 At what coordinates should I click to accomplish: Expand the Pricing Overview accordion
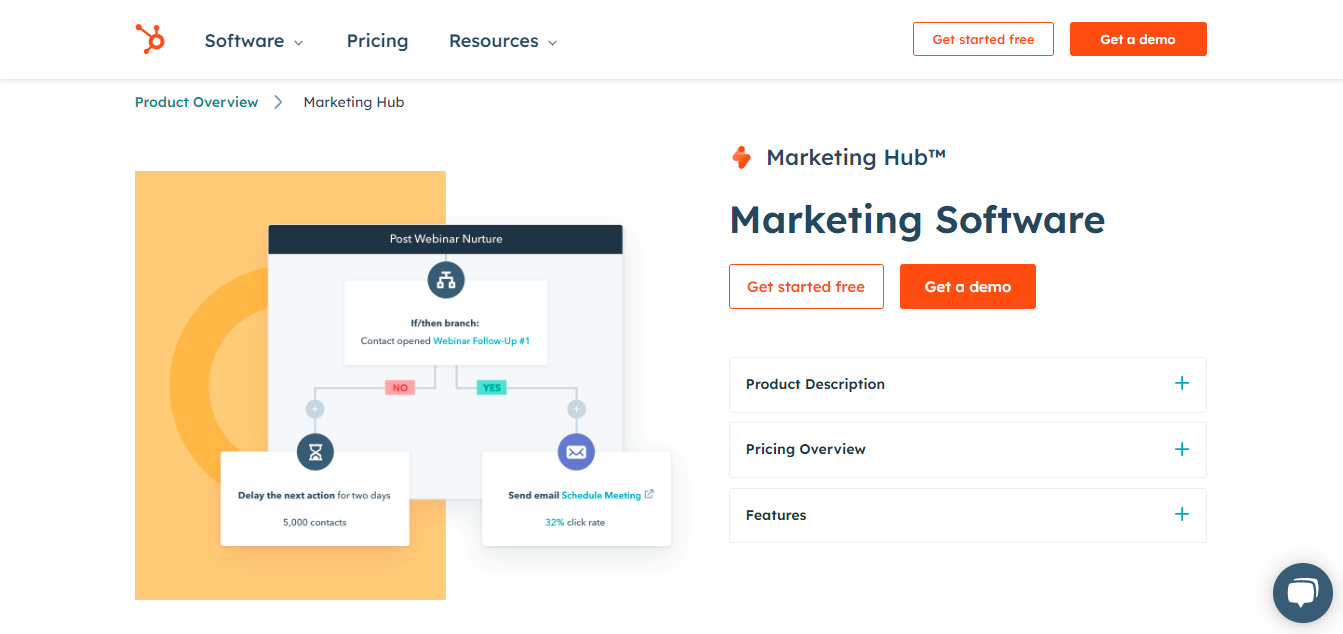click(968, 450)
